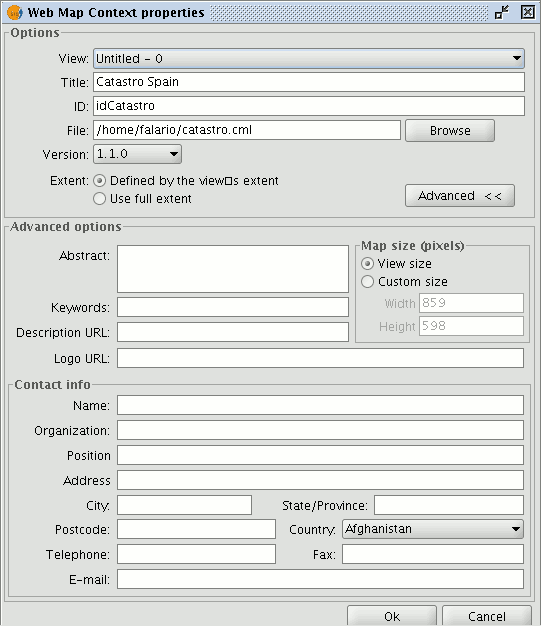This screenshot has width=541, height=626.
Task: Click the restore window icon in title bar
Action: (501, 12)
